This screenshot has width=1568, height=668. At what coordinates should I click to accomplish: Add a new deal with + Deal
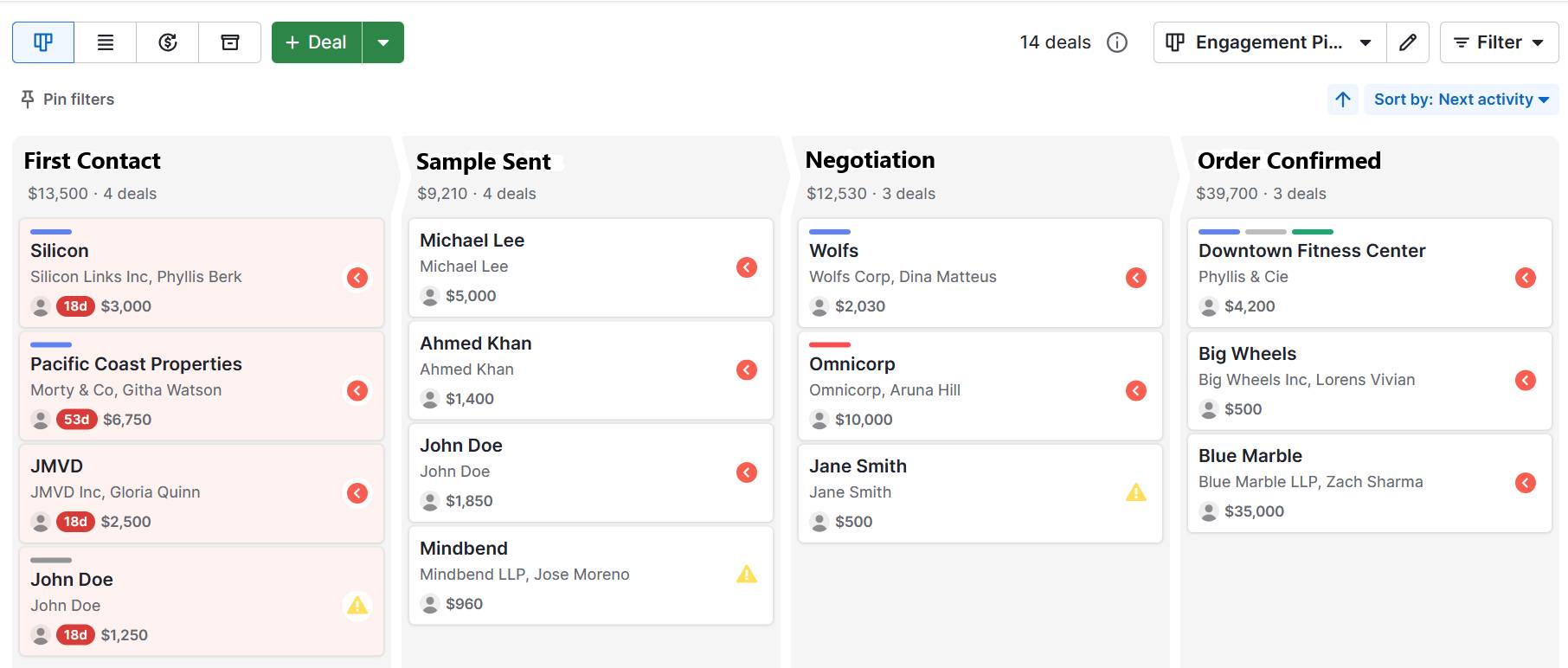coord(317,42)
